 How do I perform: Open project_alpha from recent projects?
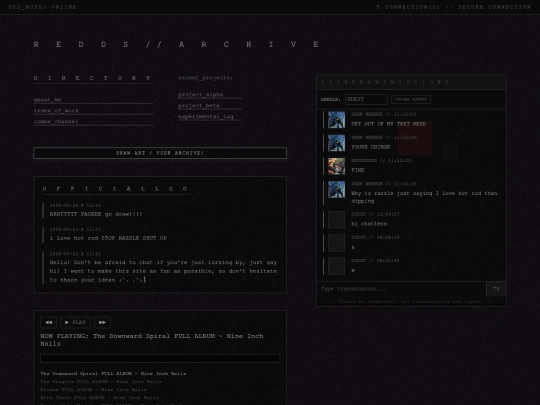pyautogui.click(x=210, y=95)
